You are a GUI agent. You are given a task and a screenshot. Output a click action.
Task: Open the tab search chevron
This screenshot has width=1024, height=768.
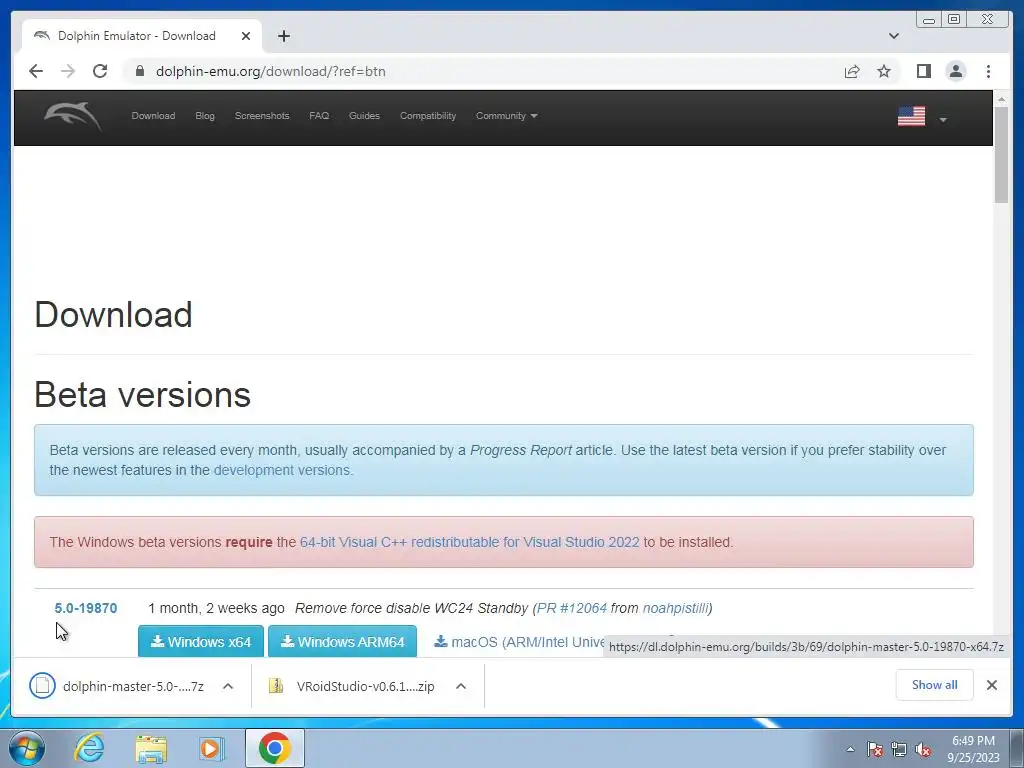893,36
